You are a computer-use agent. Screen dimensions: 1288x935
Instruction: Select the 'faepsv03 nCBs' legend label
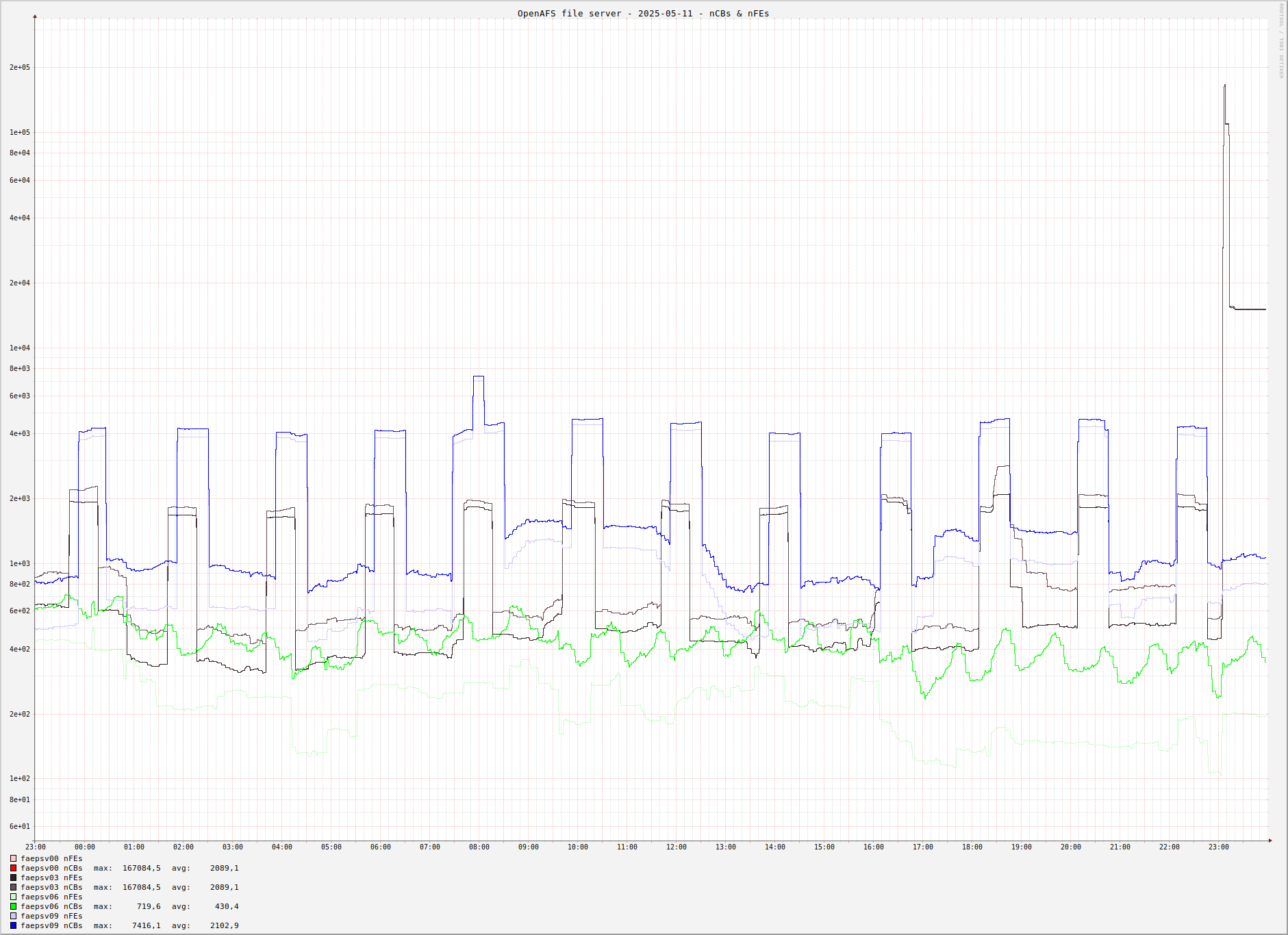pos(51,887)
